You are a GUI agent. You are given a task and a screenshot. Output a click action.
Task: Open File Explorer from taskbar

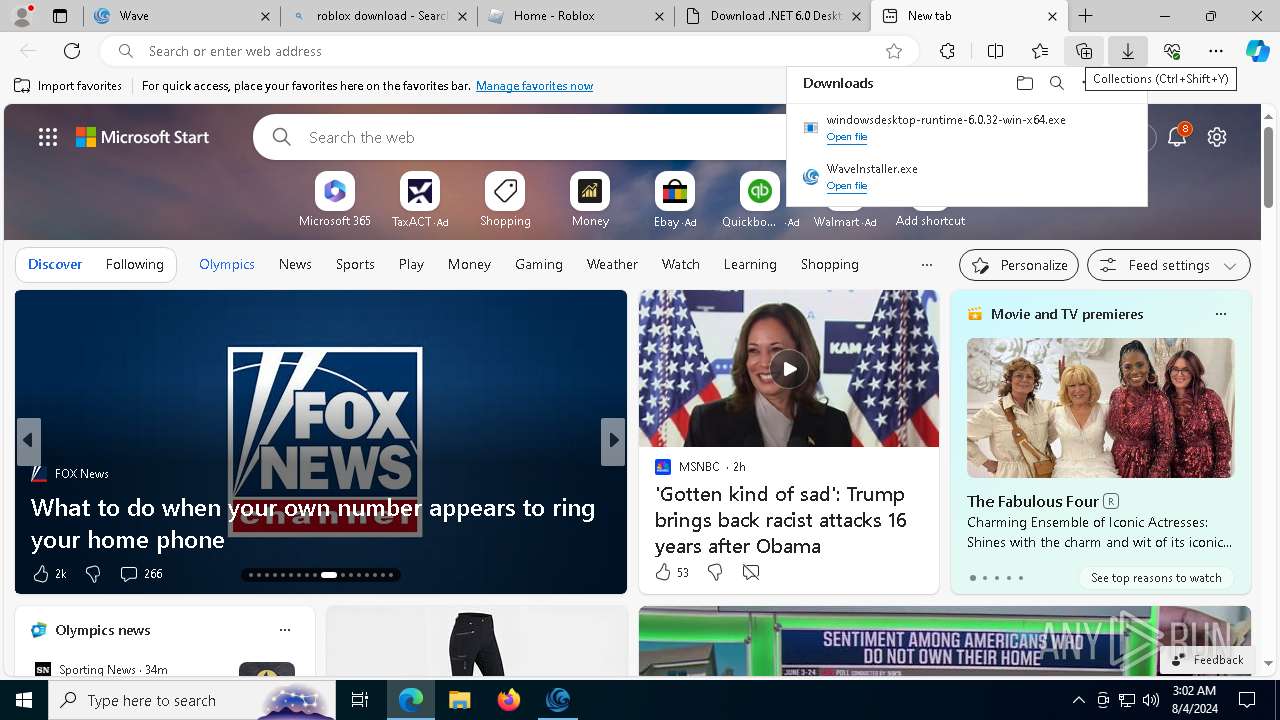coord(459,700)
